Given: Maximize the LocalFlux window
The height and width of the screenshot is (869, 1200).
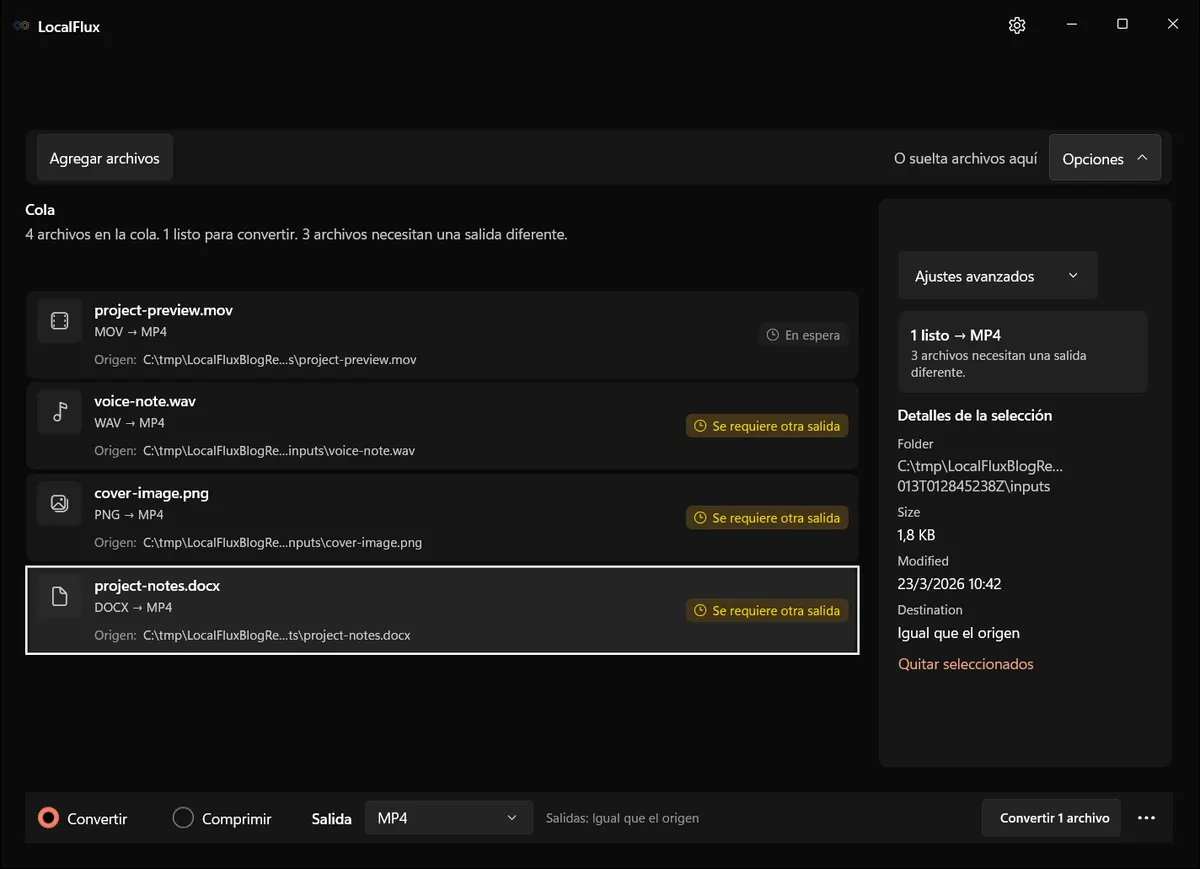Looking at the screenshot, I should click(1122, 25).
